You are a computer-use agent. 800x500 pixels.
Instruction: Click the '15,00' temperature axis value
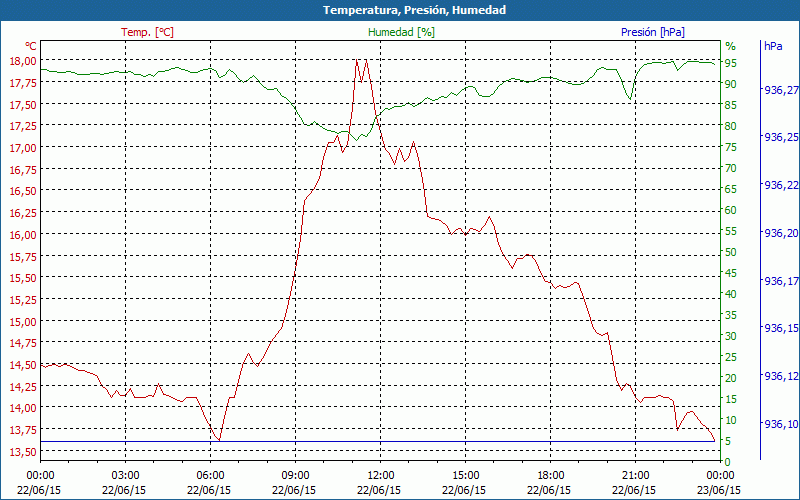(23, 321)
